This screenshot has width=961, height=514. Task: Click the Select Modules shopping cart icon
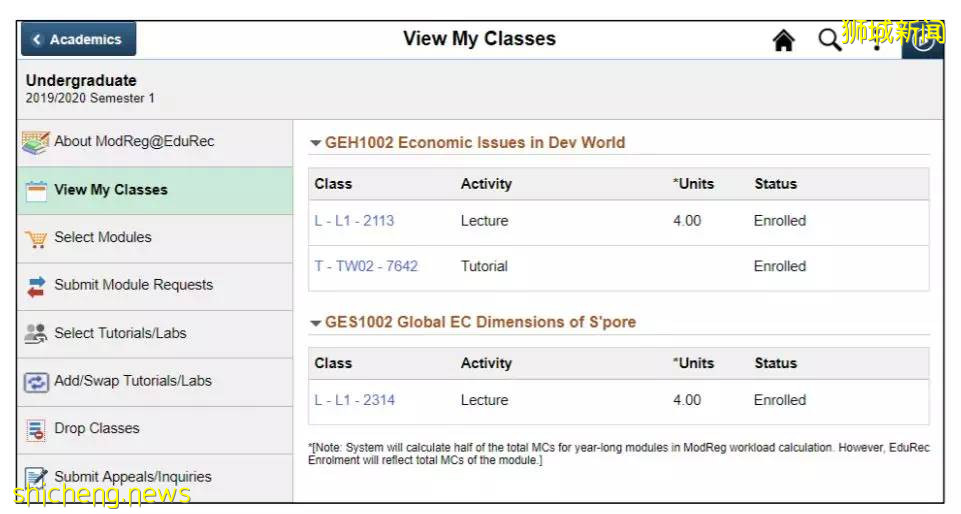pyautogui.click(x=36, y=238)
